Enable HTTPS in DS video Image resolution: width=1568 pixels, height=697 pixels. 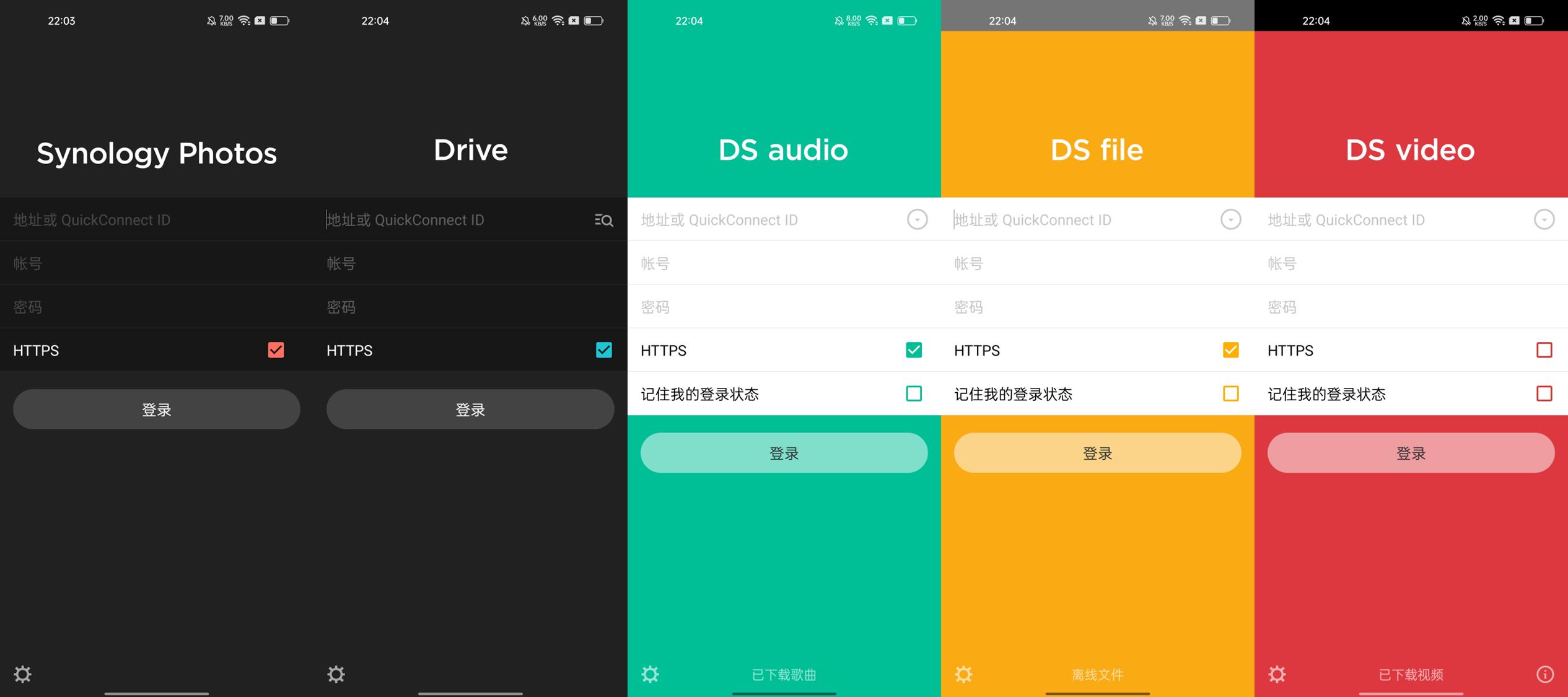pyautogui.click(x=1545, y=350)
